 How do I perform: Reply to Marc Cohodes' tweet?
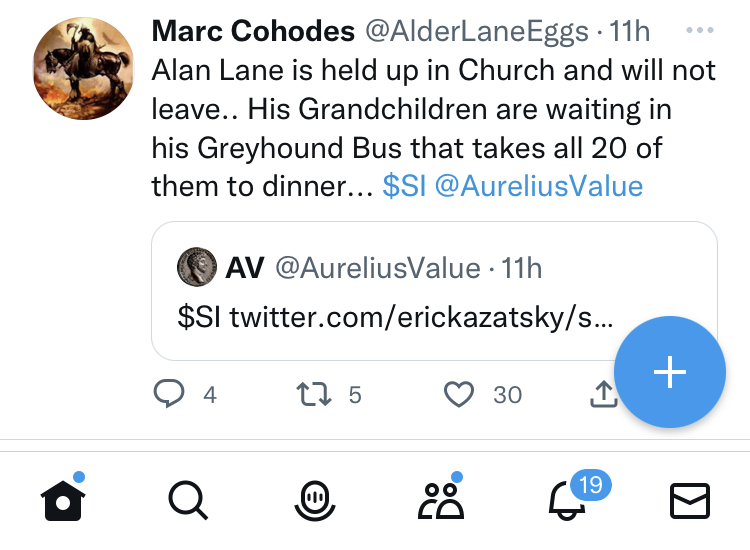pyautogui.click(x=170, y=394)
